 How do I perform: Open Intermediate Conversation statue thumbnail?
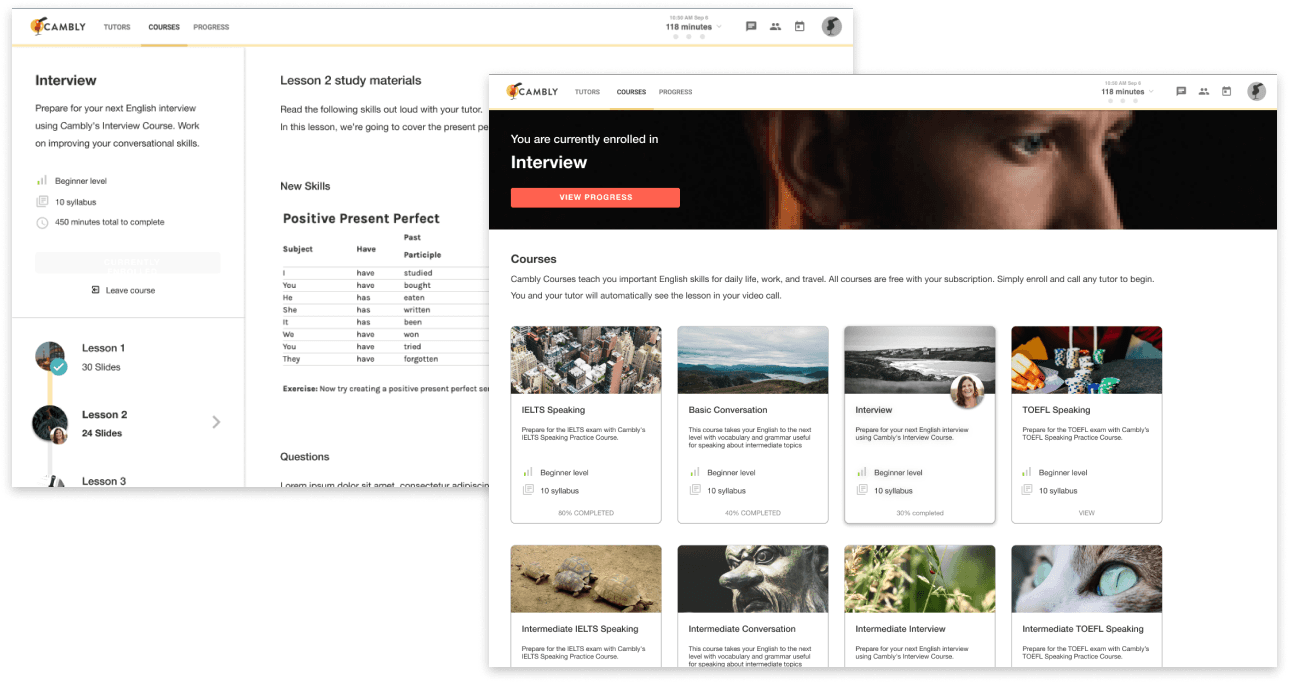753,579
